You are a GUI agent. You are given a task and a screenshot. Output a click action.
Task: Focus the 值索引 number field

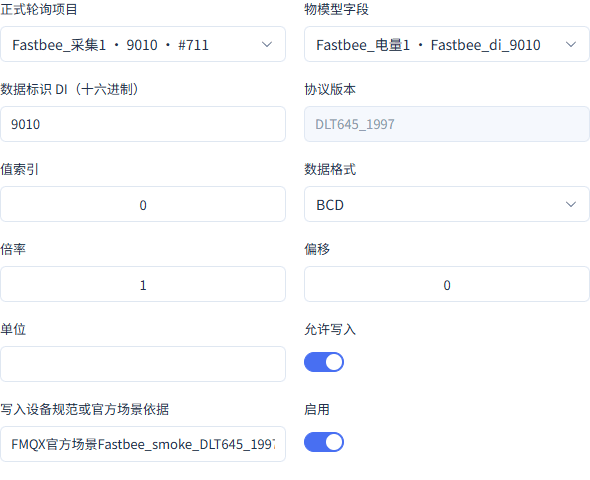point(143,204)
